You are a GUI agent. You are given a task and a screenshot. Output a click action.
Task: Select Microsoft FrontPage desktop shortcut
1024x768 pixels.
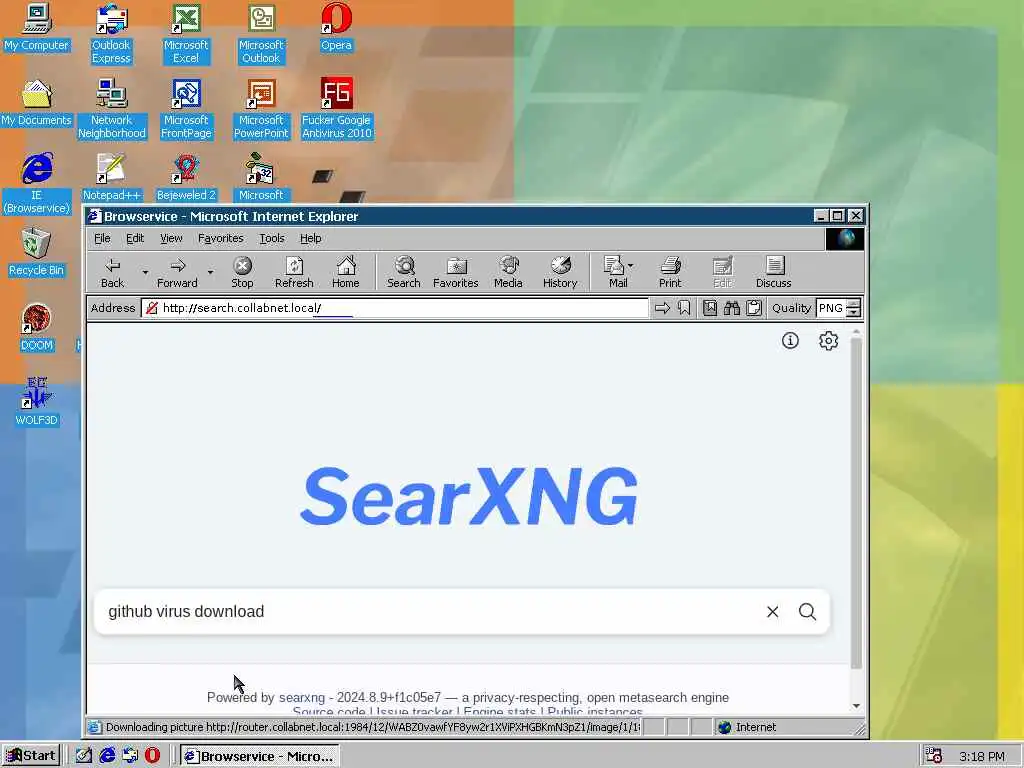(x=186, y=109)
